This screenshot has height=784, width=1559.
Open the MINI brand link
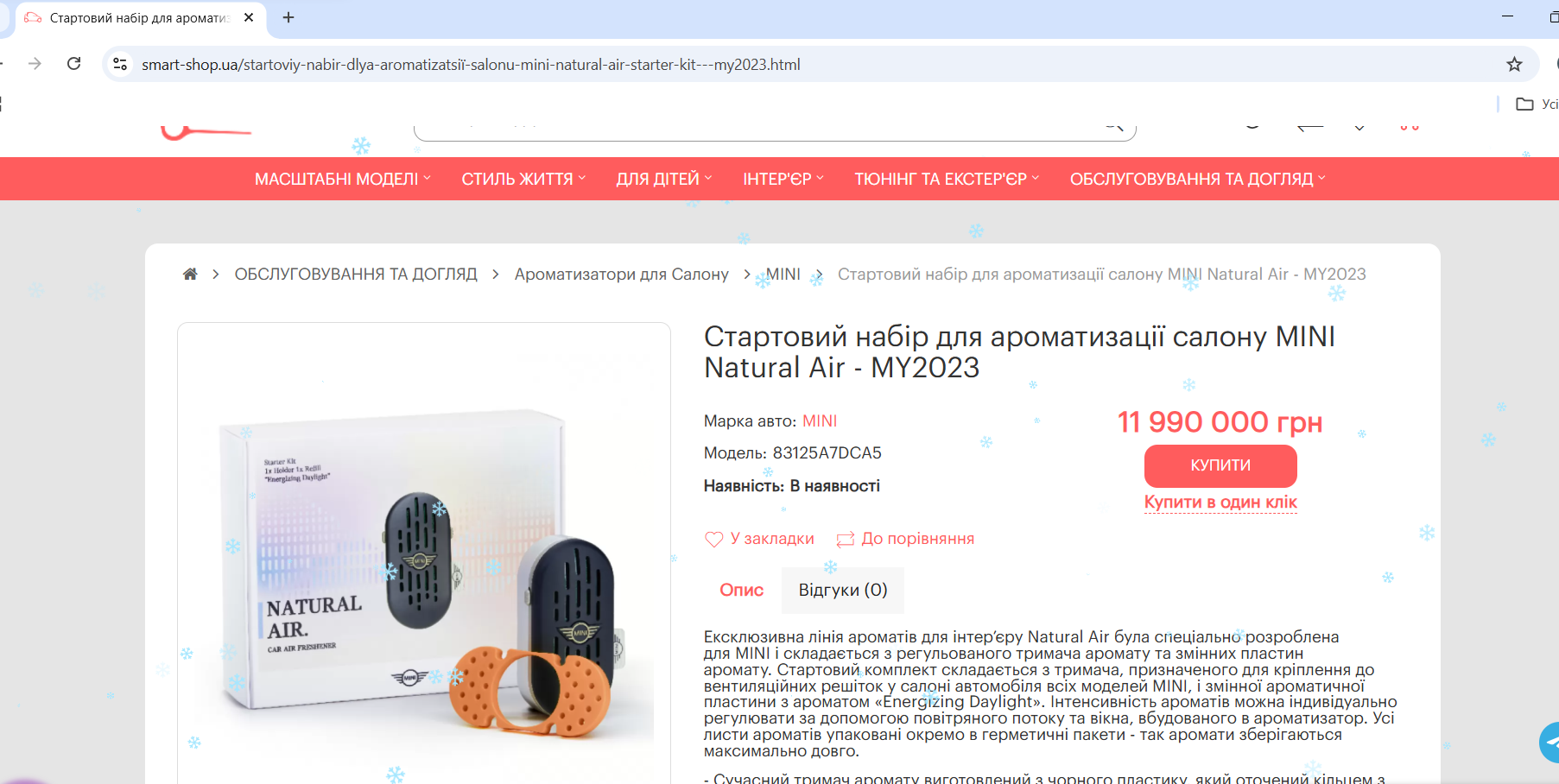coord(820,421)
